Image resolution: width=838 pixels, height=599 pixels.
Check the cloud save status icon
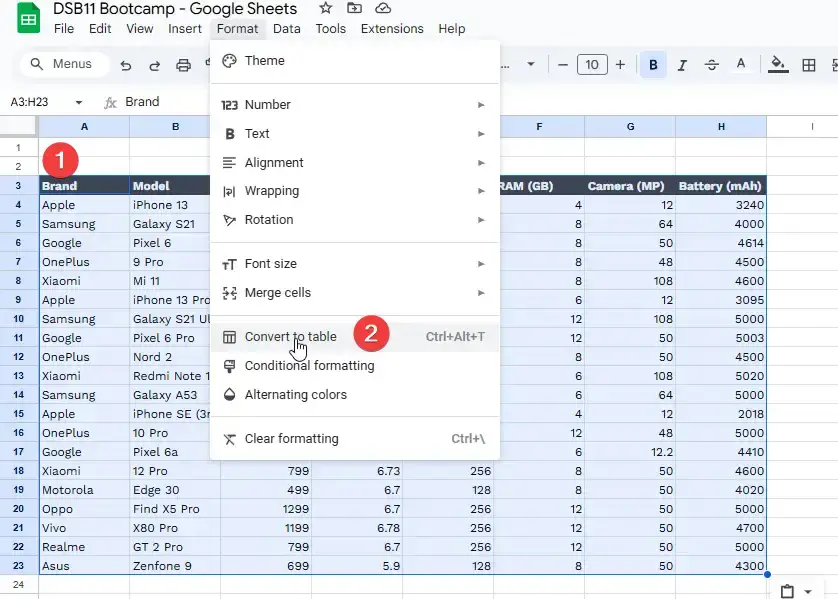coord(383,8)
